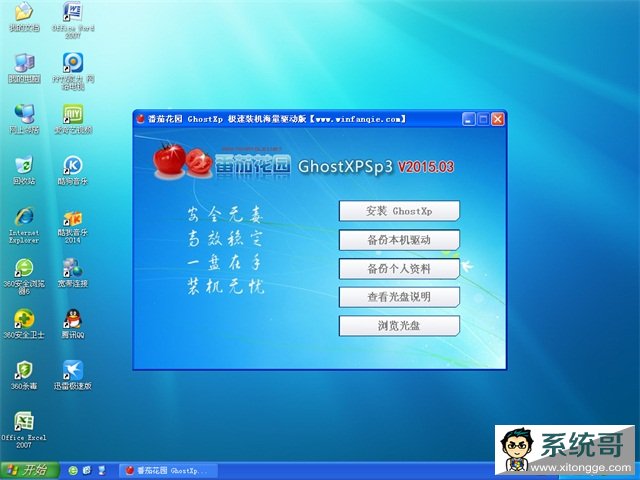
Task: Click the GhostXPSp3 V2015.03 banner text
Action: [376, 167]
